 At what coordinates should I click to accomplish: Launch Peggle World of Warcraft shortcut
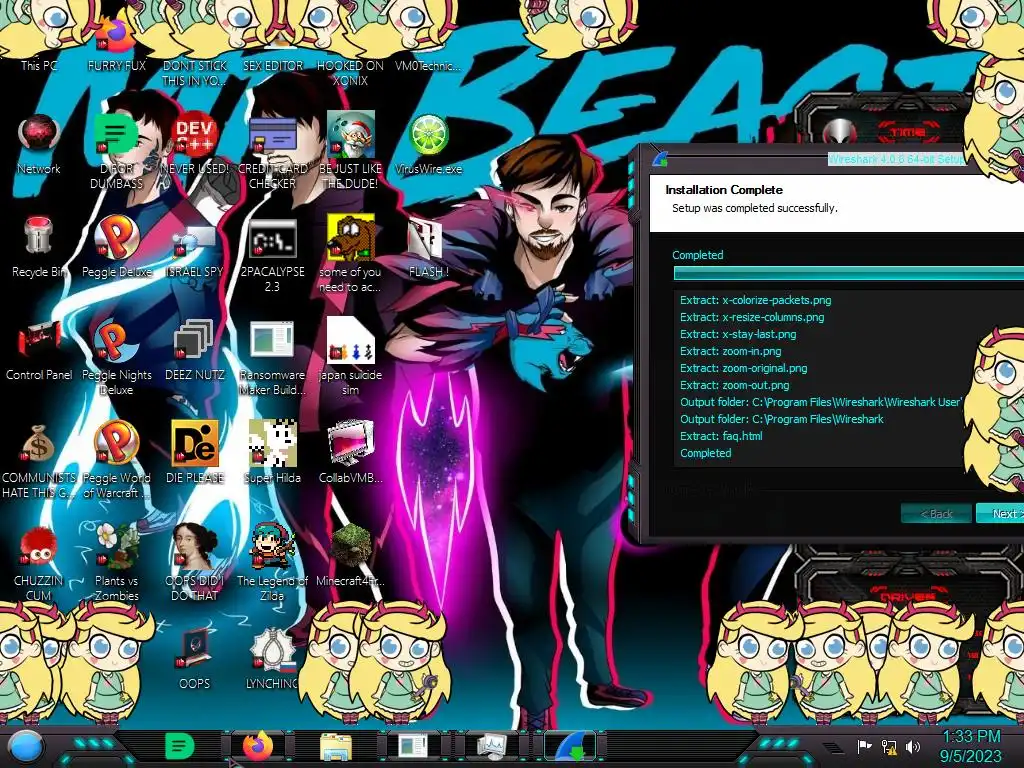tap(116, 458)
